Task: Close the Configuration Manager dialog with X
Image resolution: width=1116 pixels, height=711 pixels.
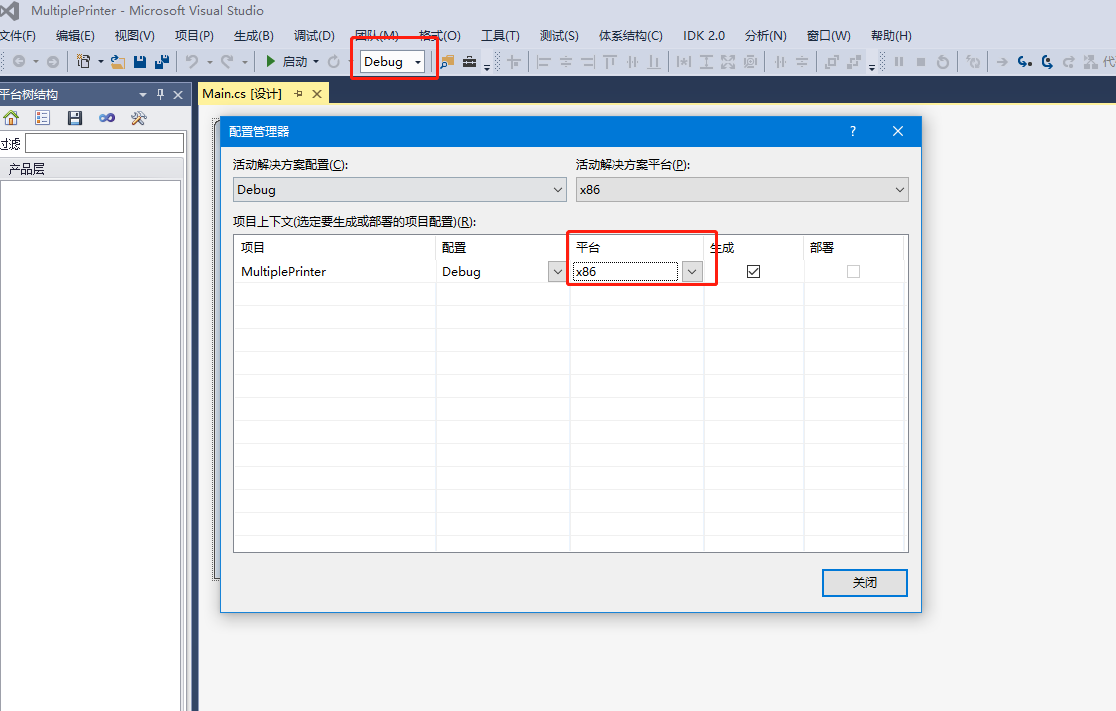Action: click(897, 131)
